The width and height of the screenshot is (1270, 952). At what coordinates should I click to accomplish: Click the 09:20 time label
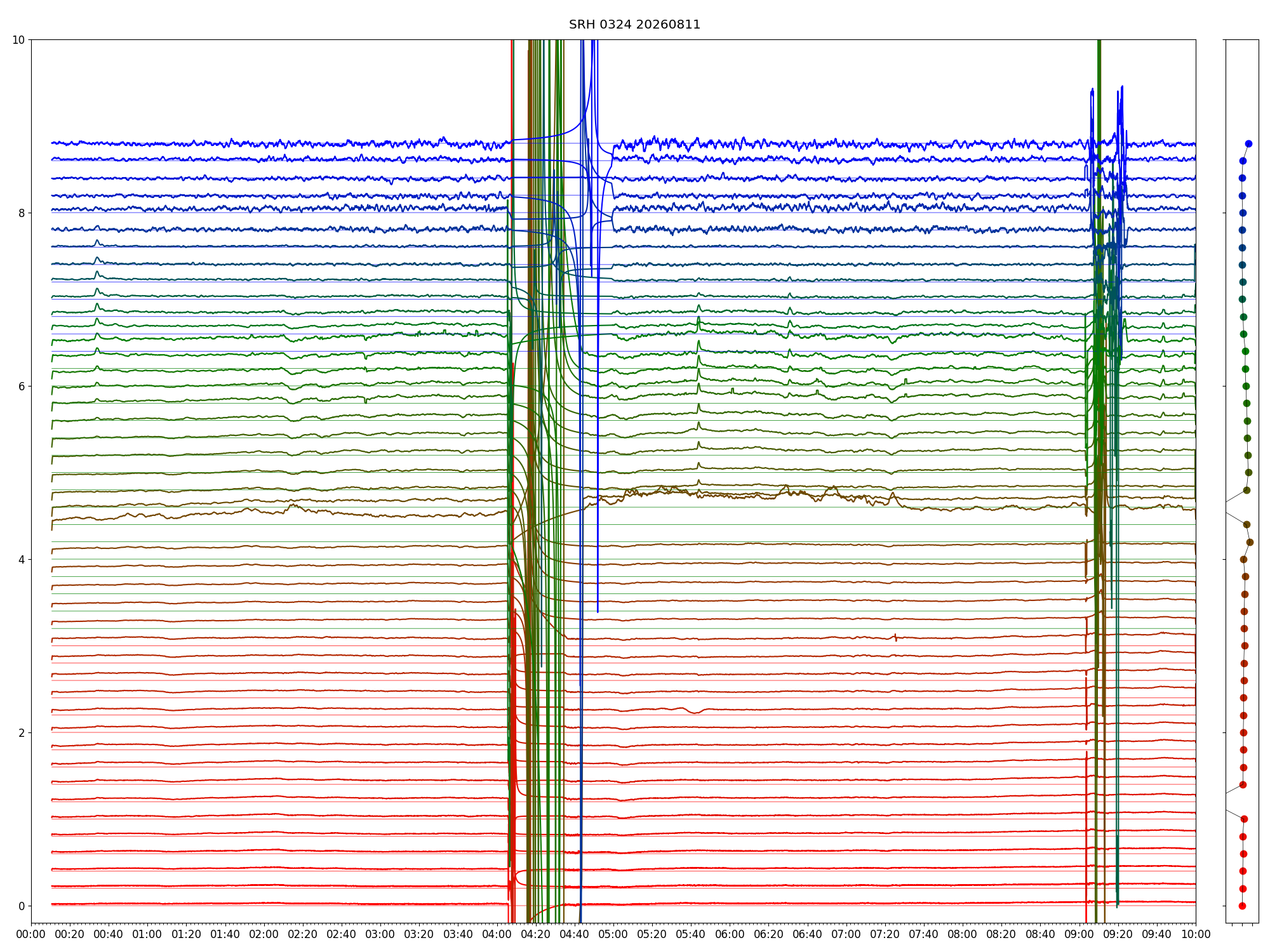tap(1118, 934)
